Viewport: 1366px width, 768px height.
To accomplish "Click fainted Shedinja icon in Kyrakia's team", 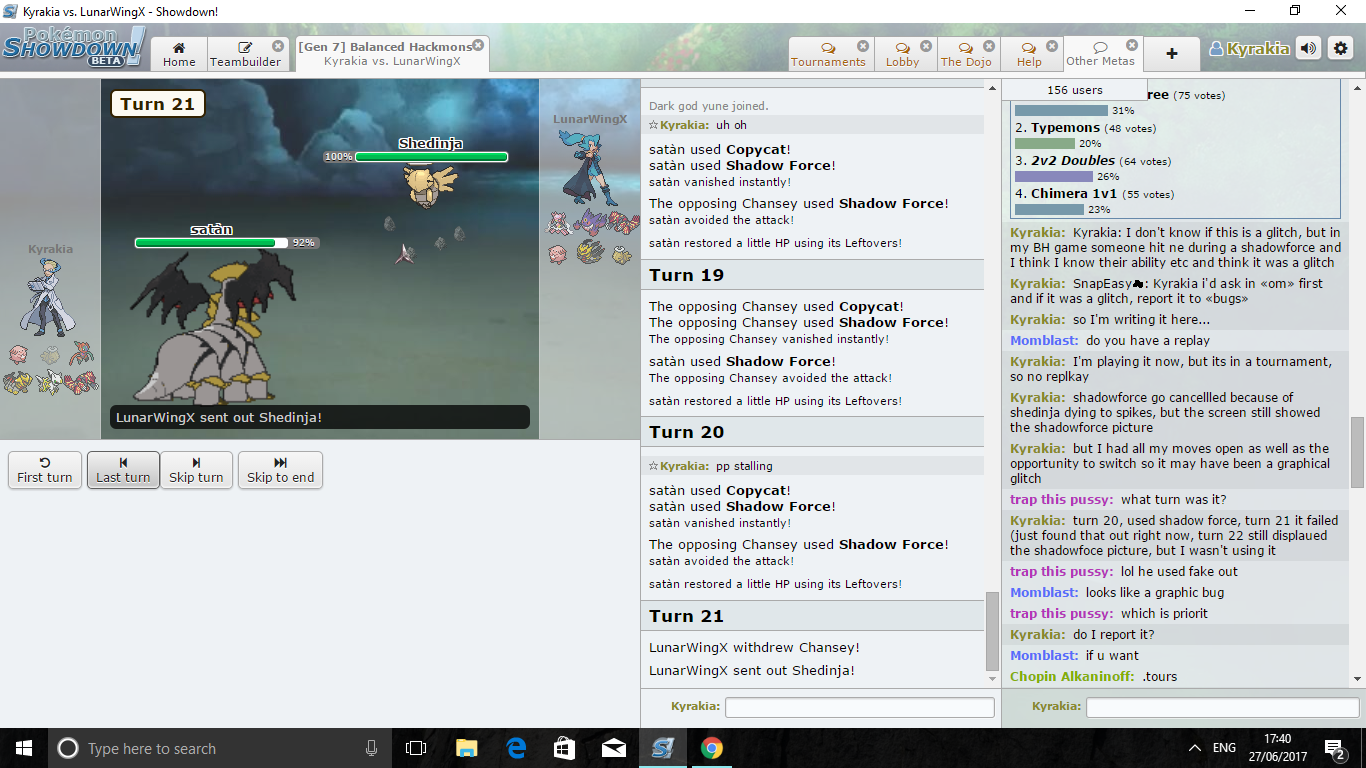I will (x=50, y=354).
